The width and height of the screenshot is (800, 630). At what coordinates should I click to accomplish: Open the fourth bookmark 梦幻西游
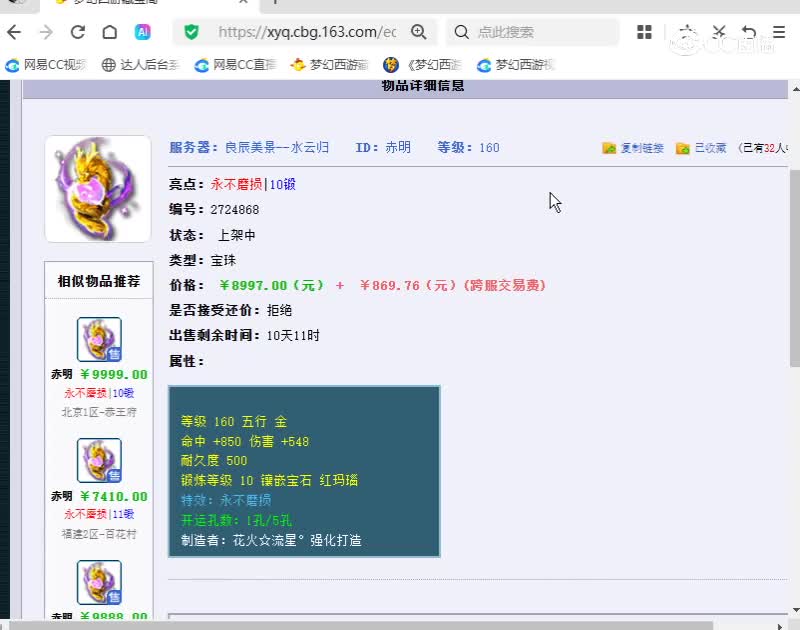click(329, 65)
